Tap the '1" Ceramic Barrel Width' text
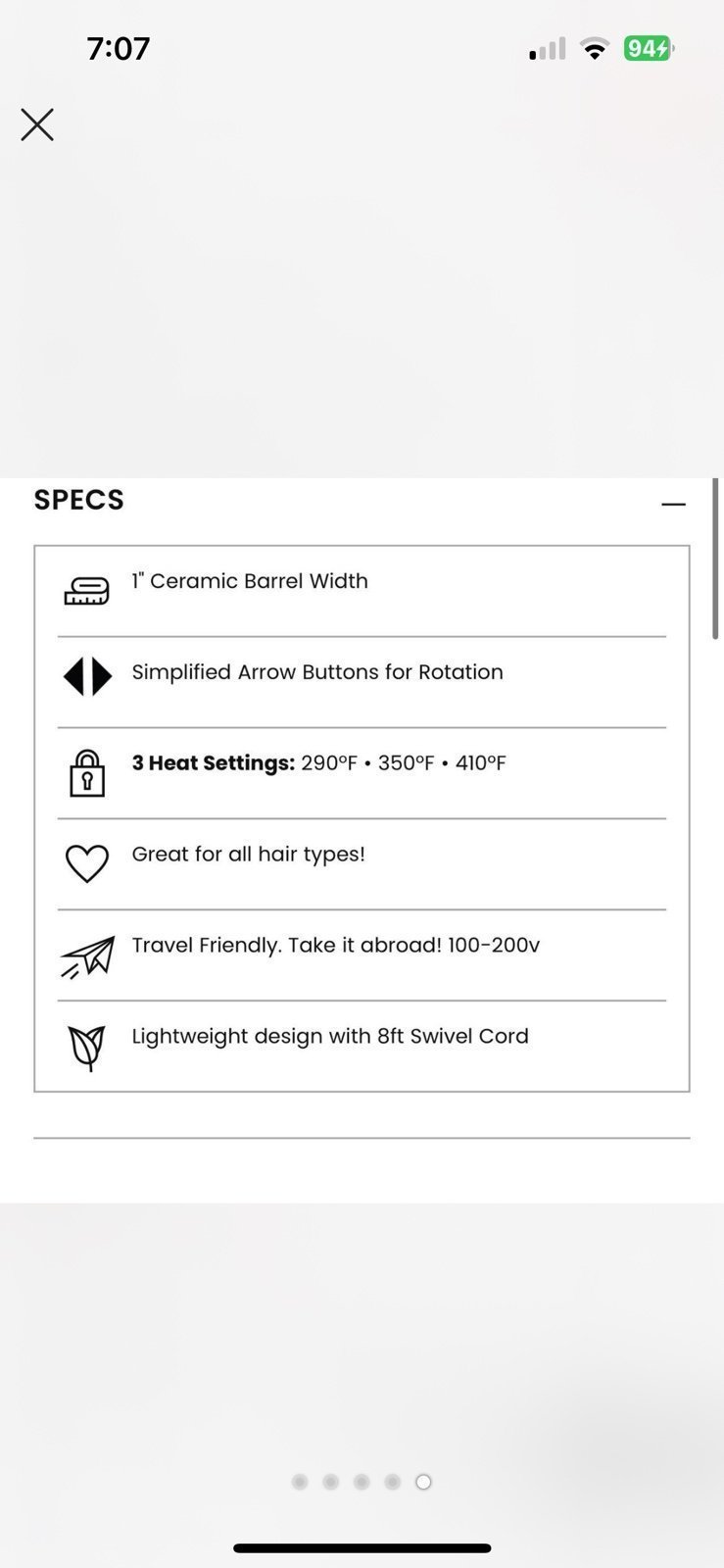Image resolution: width=724 pixels, height=1568 pixels. coord(250,581)
